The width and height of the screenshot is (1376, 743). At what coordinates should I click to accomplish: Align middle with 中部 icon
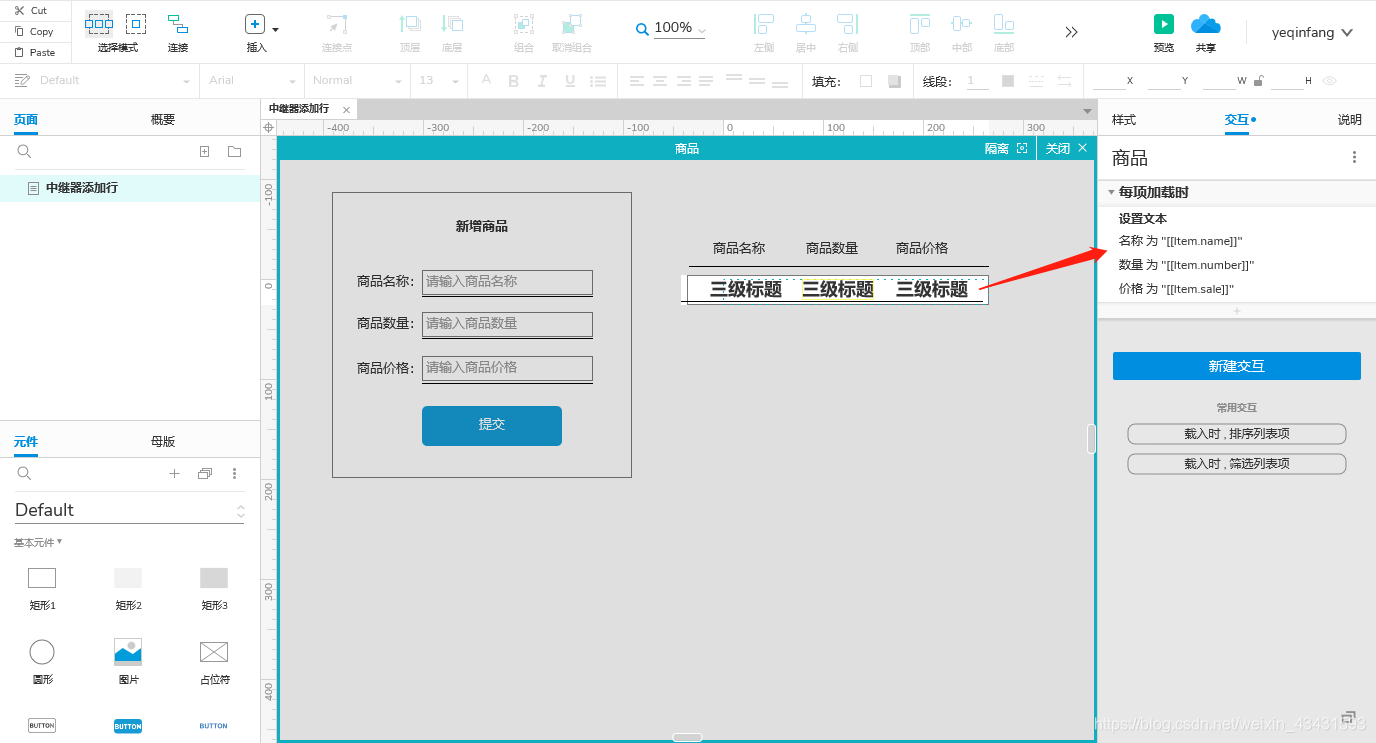point(962,24)
